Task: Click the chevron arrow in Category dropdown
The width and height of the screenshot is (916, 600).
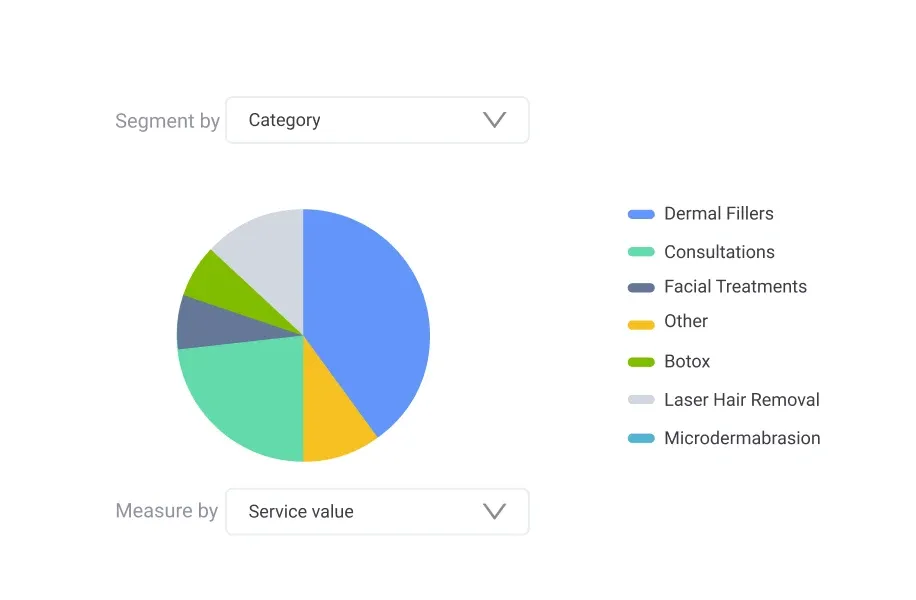Action: (494, 120)
